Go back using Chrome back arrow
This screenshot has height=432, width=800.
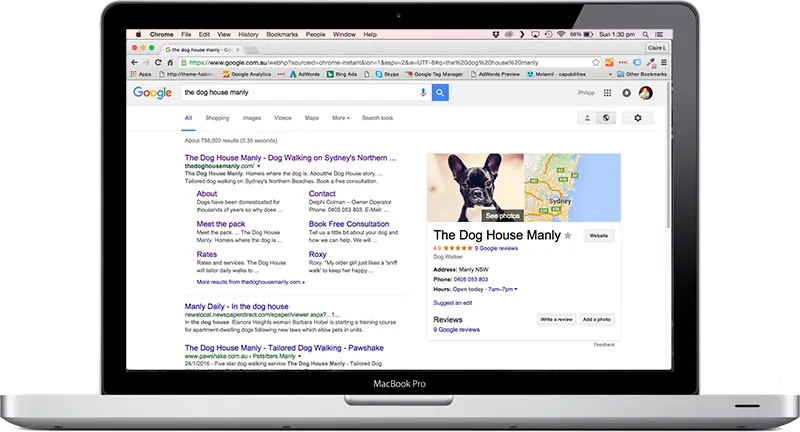click(135, 62)
